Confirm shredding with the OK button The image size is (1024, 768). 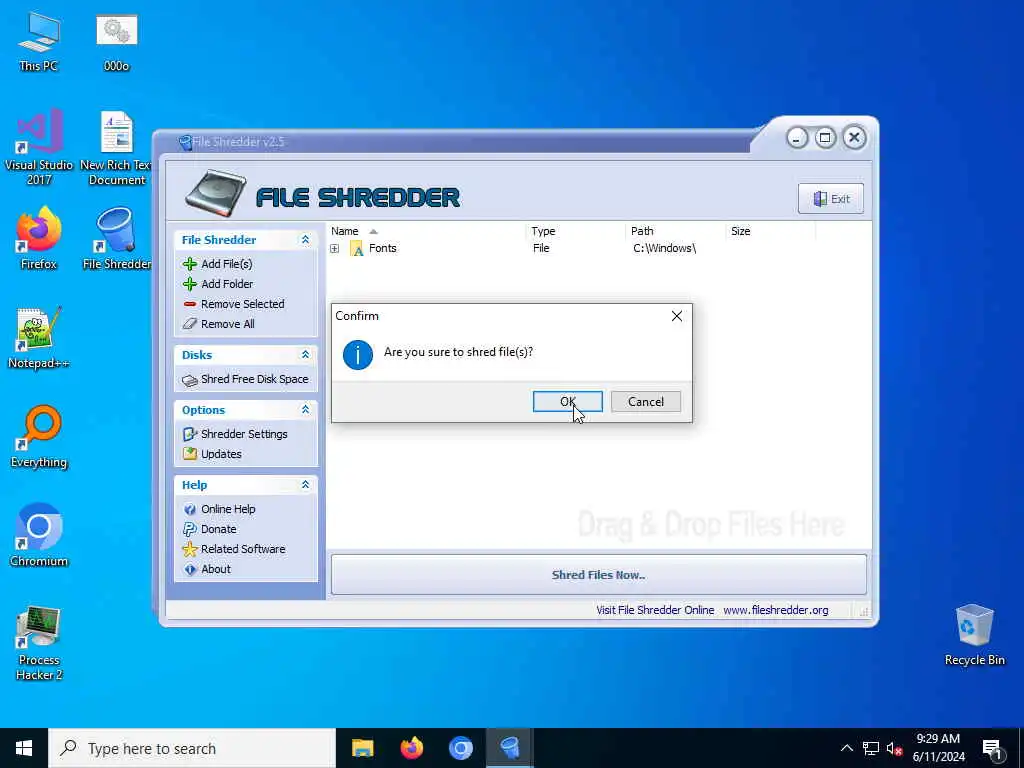click(x=567, y=402)
